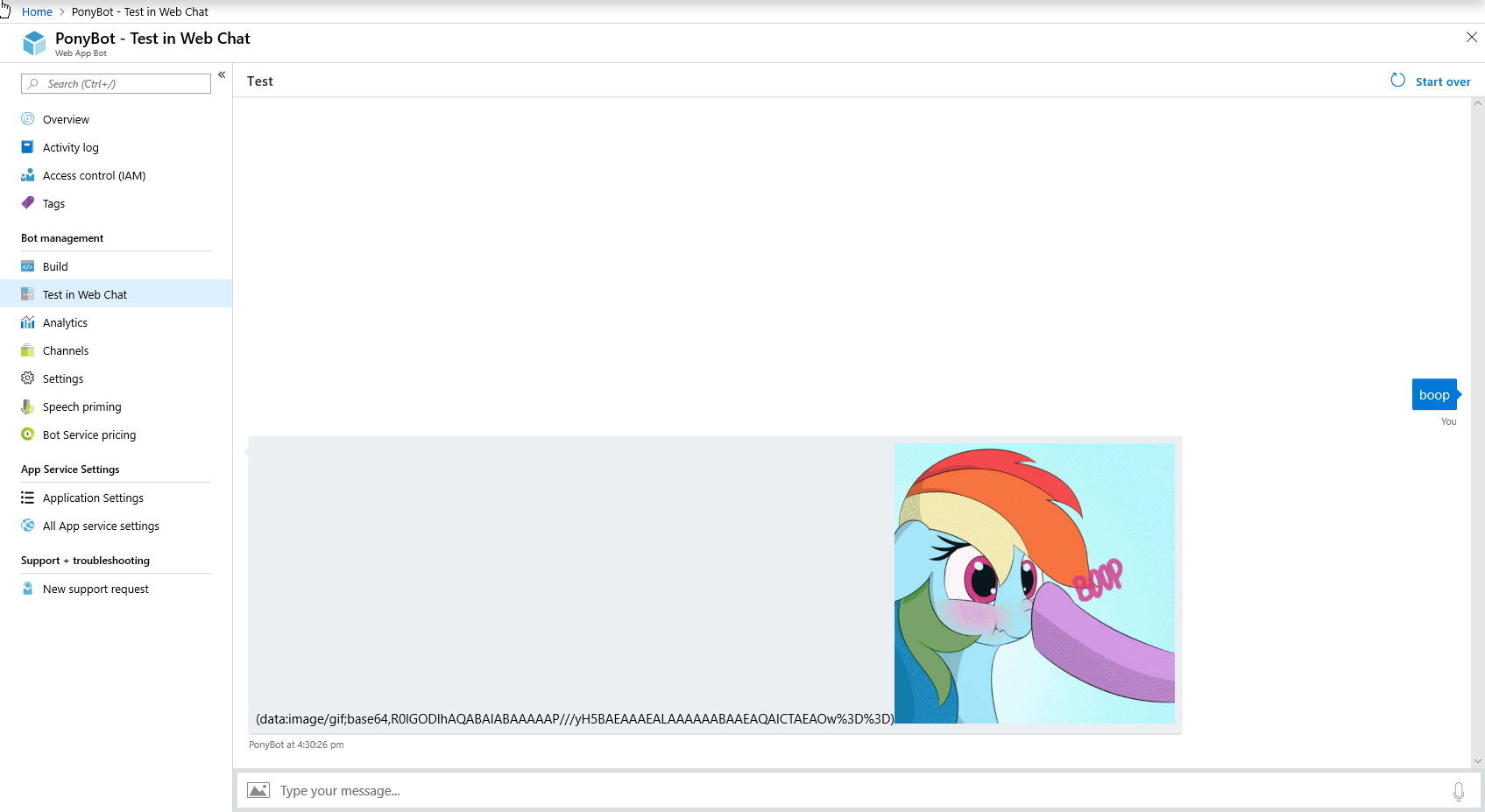Screen dimensions: 1485x812
Task: Click the Test in Web Chat icon
Action: tap(28, 294)
